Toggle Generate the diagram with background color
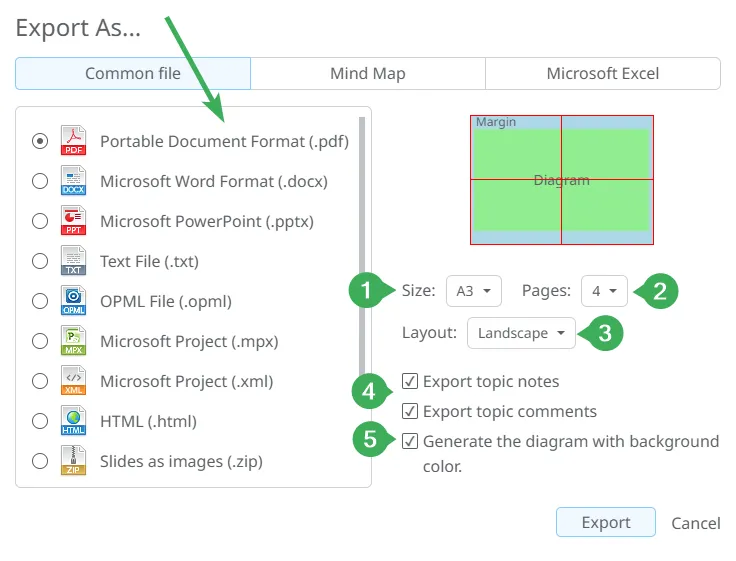Viewport: 736px width, 561px height. coord(410,441)
